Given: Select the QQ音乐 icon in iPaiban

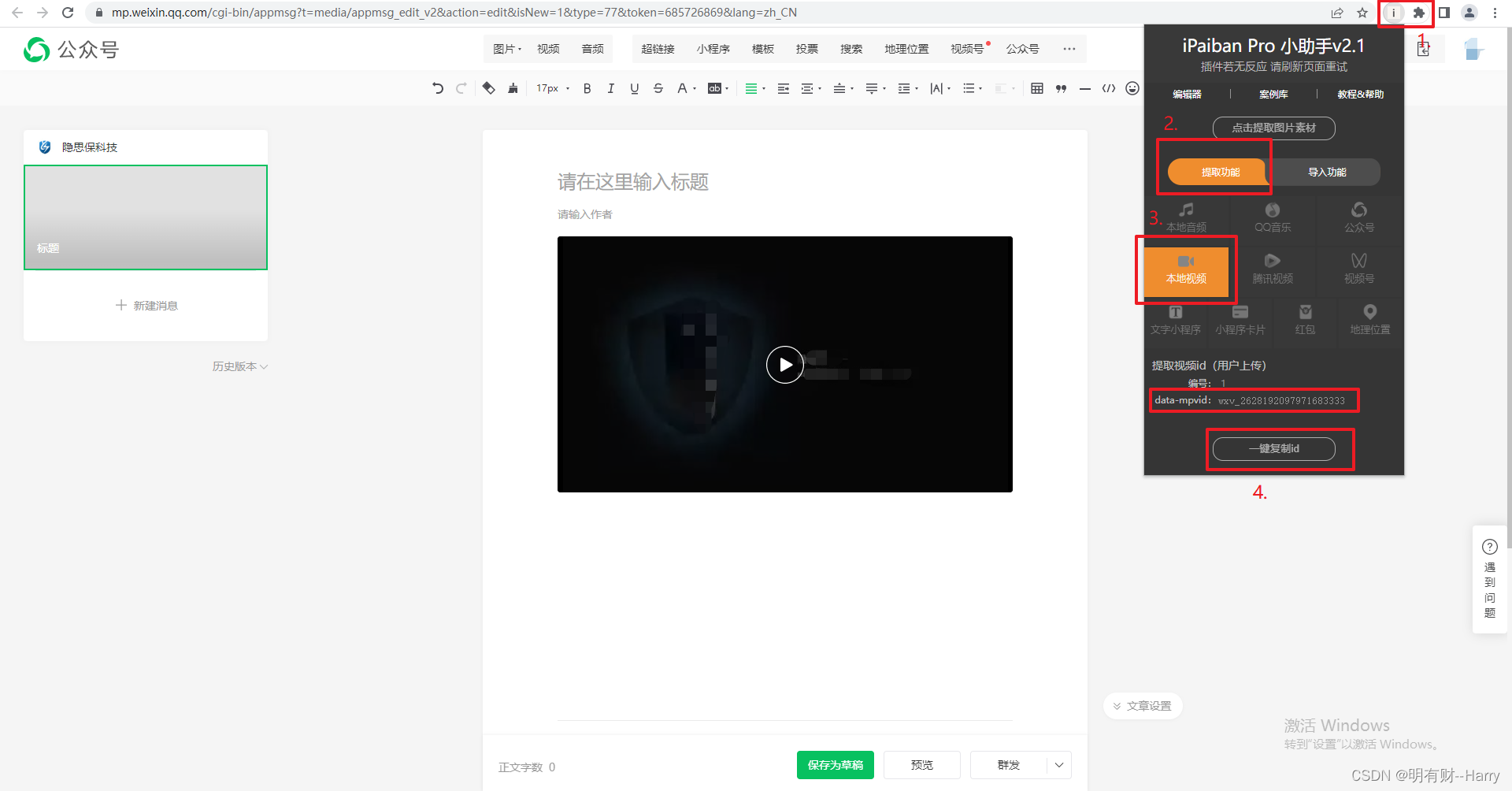Looking at the screenshot, I should (x=1273, y=217).
